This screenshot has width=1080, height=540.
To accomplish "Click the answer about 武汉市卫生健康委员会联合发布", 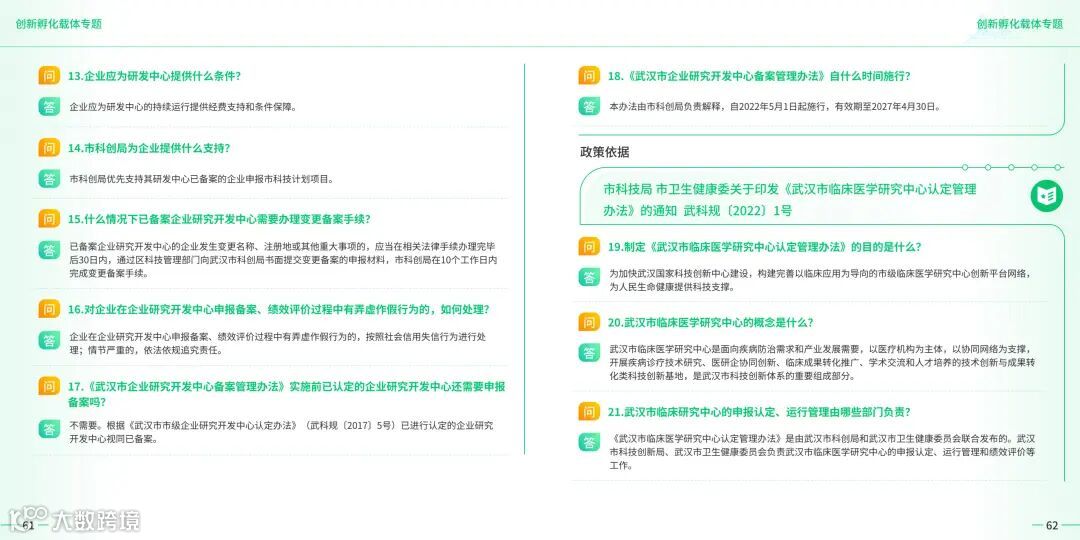I will pos(823,451).
